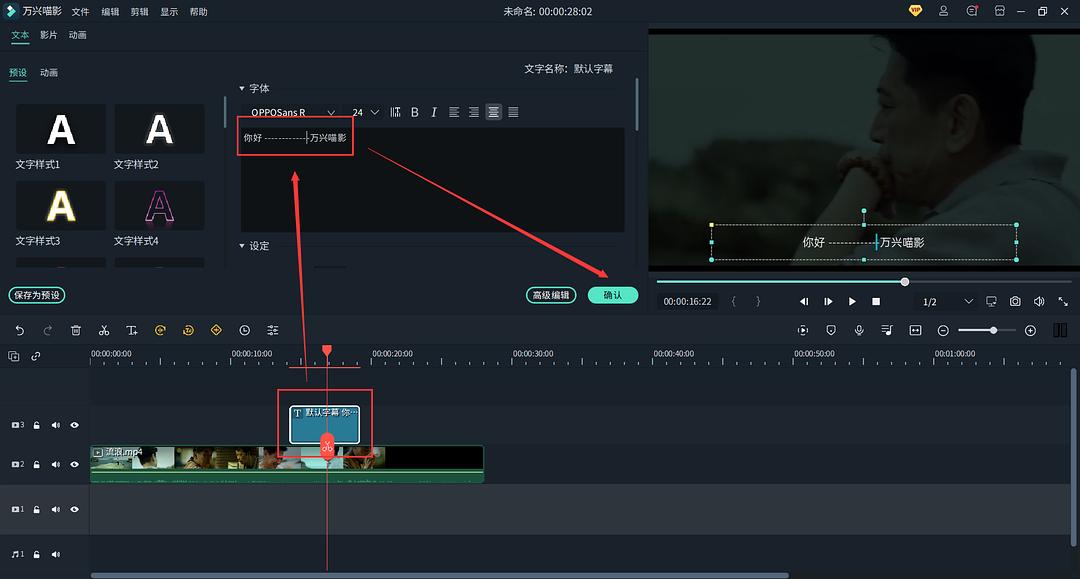The height and width of the screenshot is (579, 1080).
Task: Add a marker using the shield-shaped icon
Action: 831,330
